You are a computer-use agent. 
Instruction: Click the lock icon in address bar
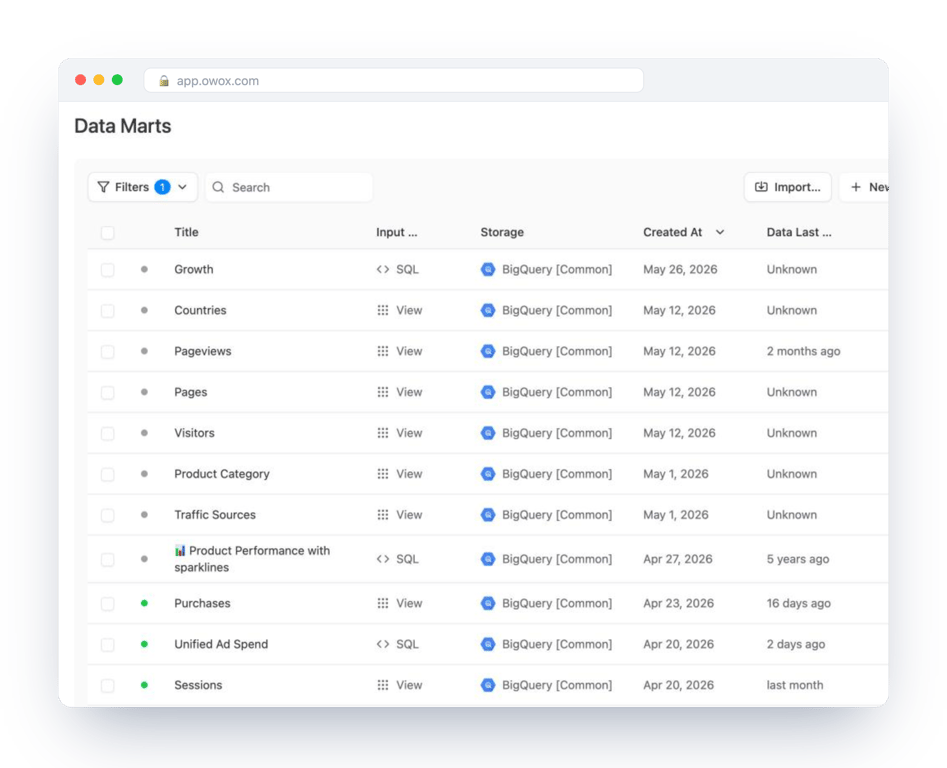point(164,81)
